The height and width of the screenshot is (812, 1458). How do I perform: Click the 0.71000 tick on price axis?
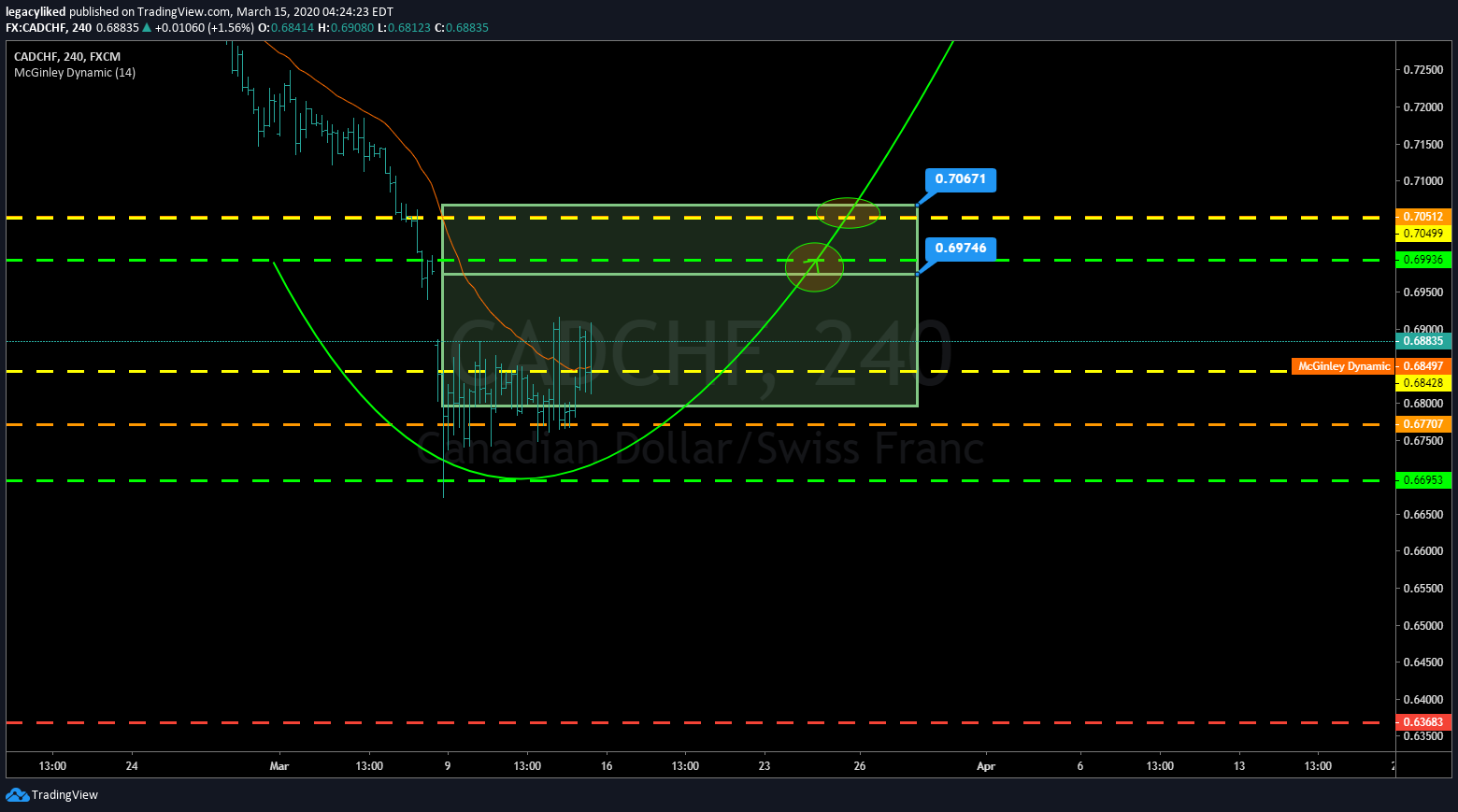(x=1422, y=181)
